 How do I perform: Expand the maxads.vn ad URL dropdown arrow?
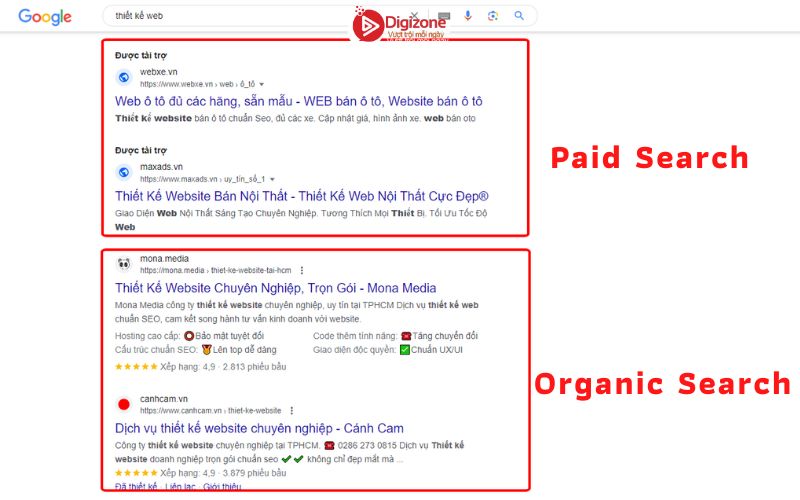pyautogui.click(x=272, y=179)
